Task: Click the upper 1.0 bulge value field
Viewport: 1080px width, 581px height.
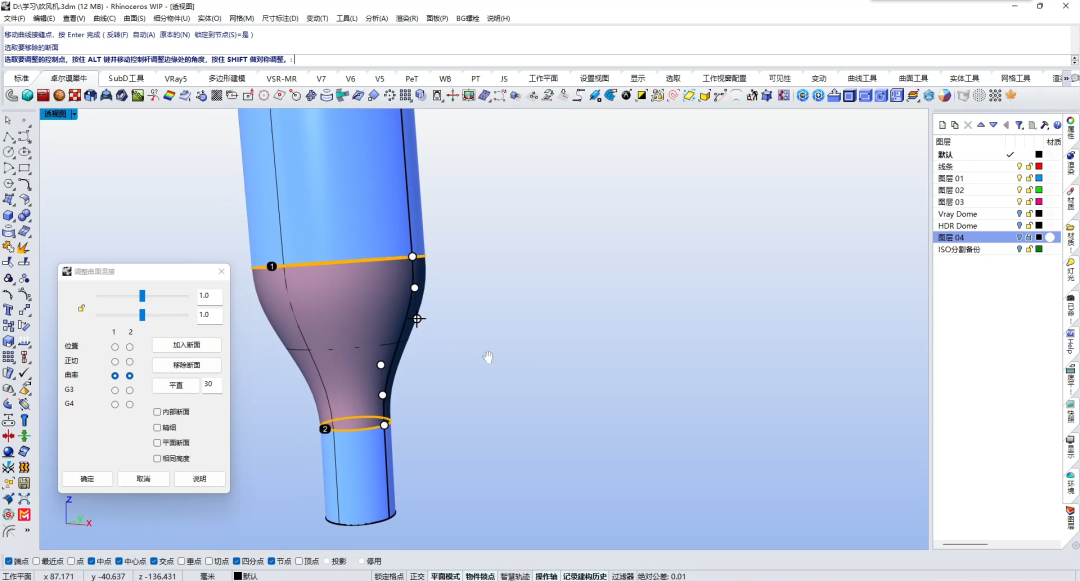Action: pos(209,296)
